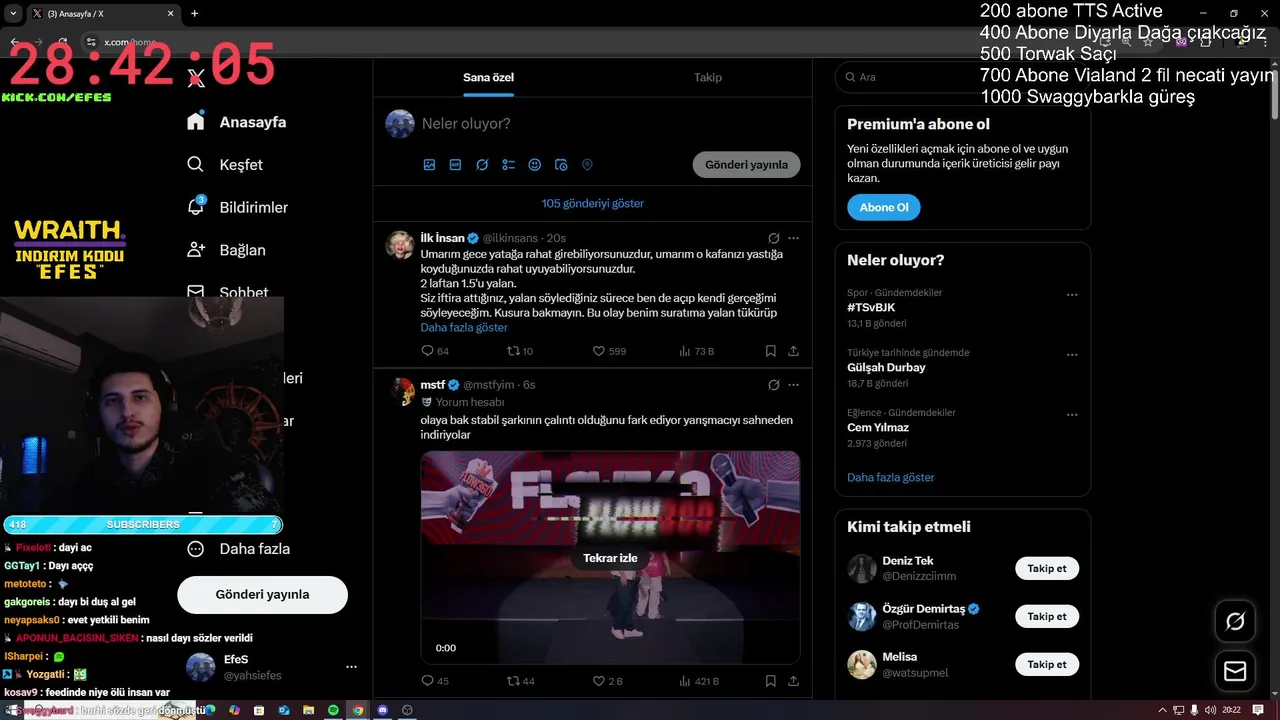Click the composer Gönderi yayınla button
Viewport: 1280px width, 720px height.
coord(746,165)
